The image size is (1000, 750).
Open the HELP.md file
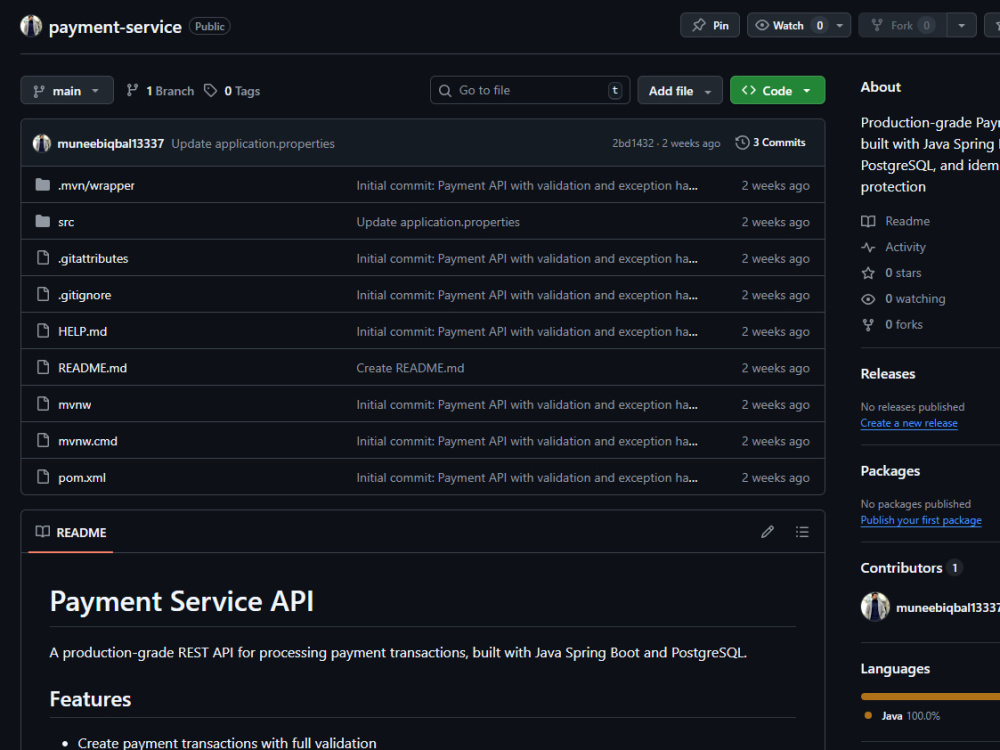point(82,332)
